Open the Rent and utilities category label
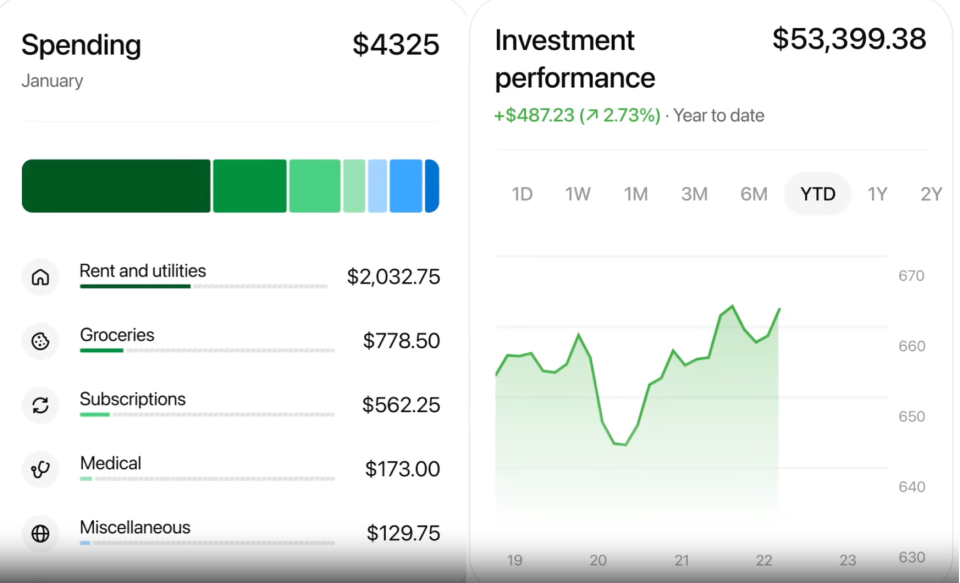Image resolution: width=960 pixels, height=583 pixels. (x=143, y=271)
